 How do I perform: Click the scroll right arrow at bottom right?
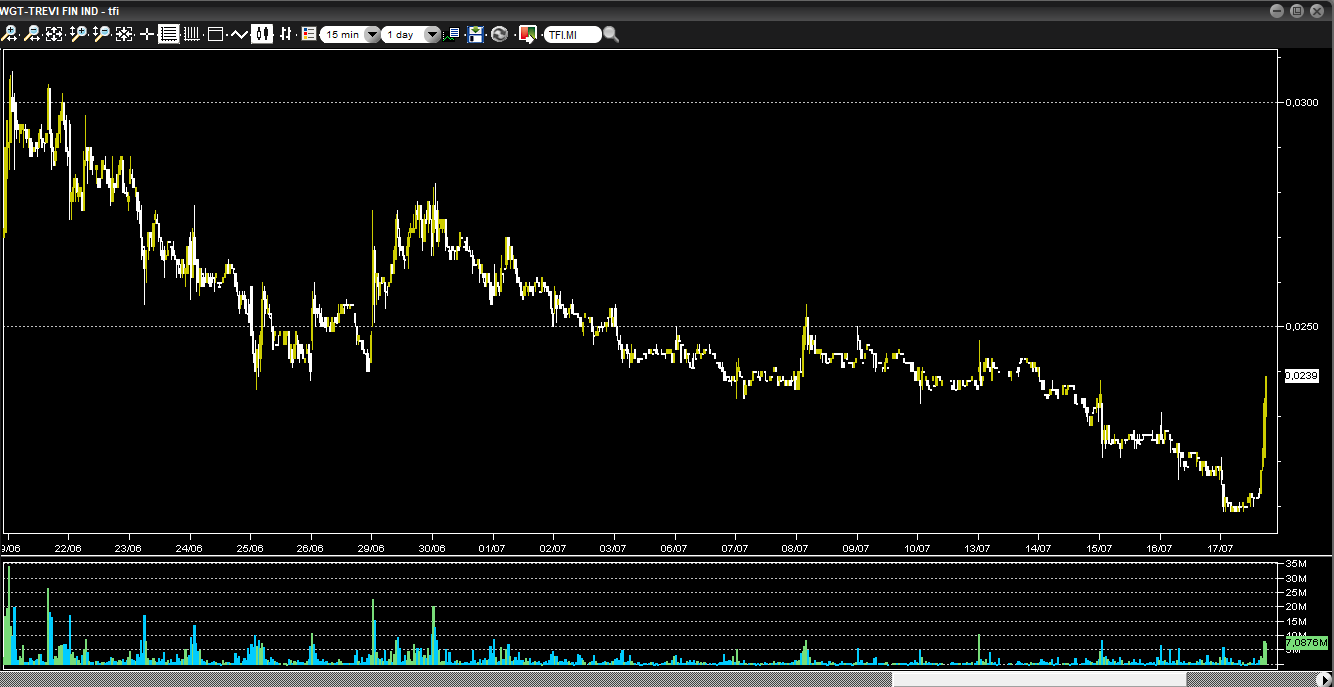[x=1325, y=679]
